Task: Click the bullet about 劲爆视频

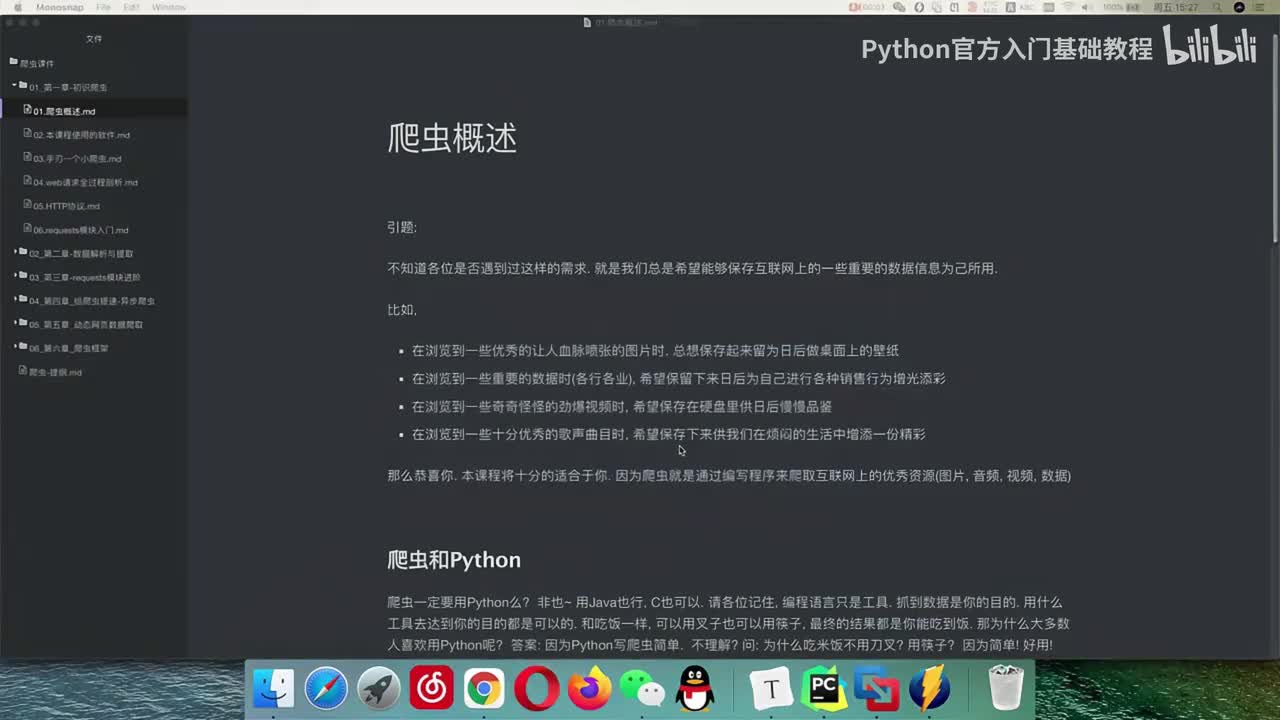Action: pos(622,407)
